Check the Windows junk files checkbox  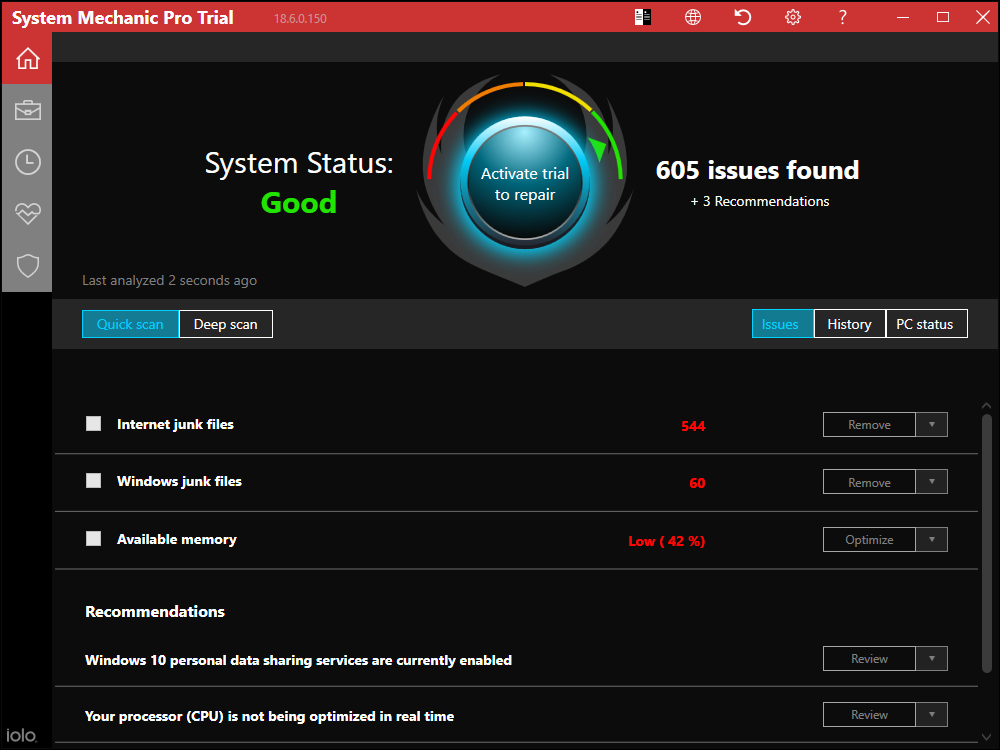[93, 480]
